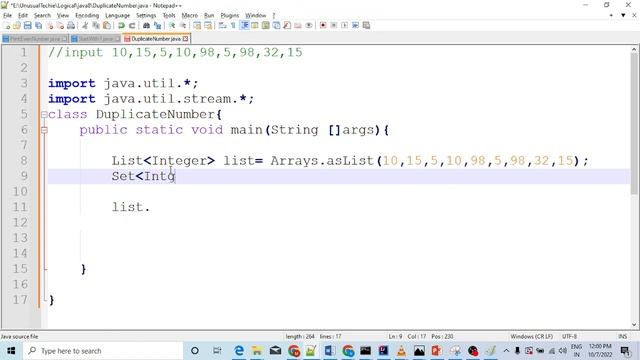640x360 pixels.
Task: Toggle synchronized horizontal scrolling icon
Action: pyautogui.click(x=208, y=26)
